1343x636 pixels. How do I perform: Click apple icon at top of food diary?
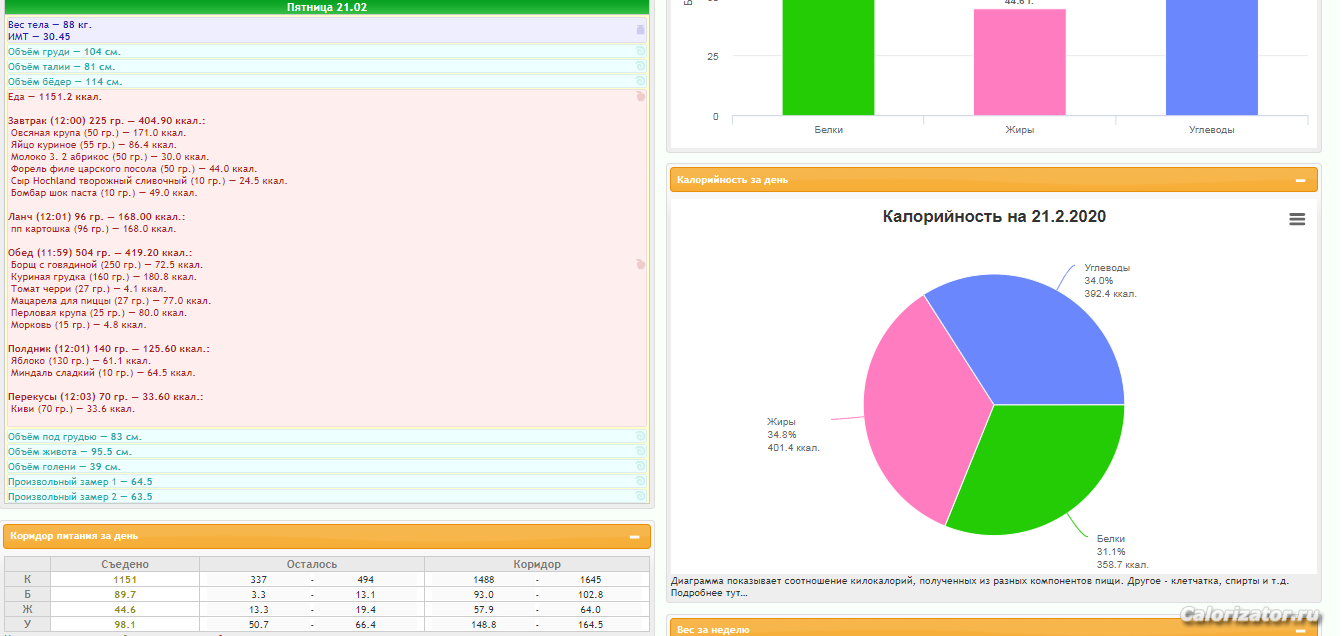[x=640, y=97]
